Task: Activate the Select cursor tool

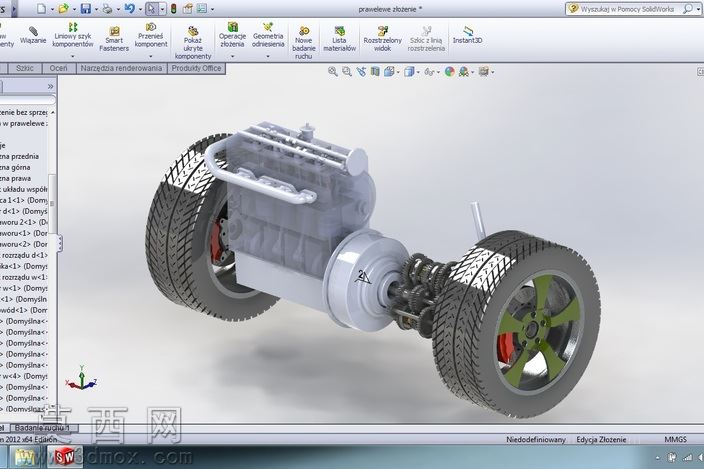Action: tap(152, 9)
